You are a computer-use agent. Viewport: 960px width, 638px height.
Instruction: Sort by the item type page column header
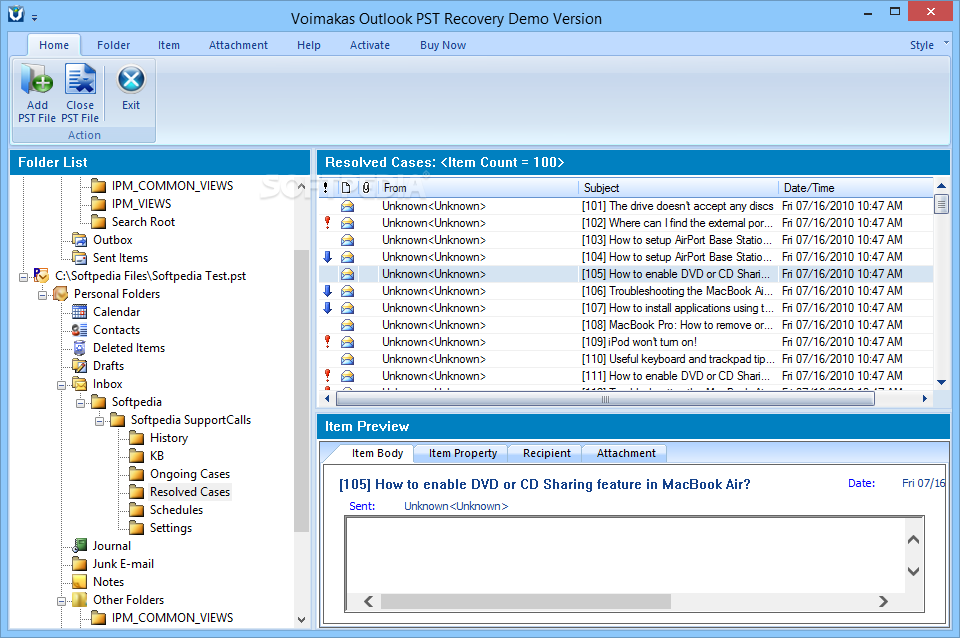(347, 188)
